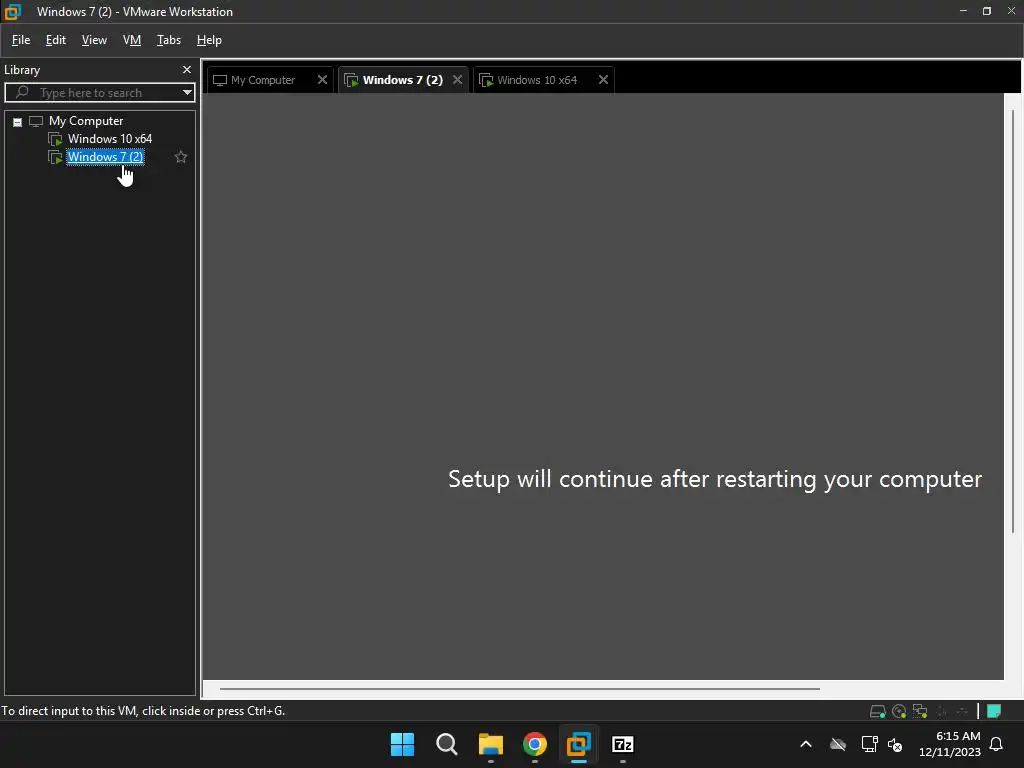Image resolution: width=1024 pixels, height=768 pixels.
Task: Open the Tabs menu
Action: (x=168, y=40)
